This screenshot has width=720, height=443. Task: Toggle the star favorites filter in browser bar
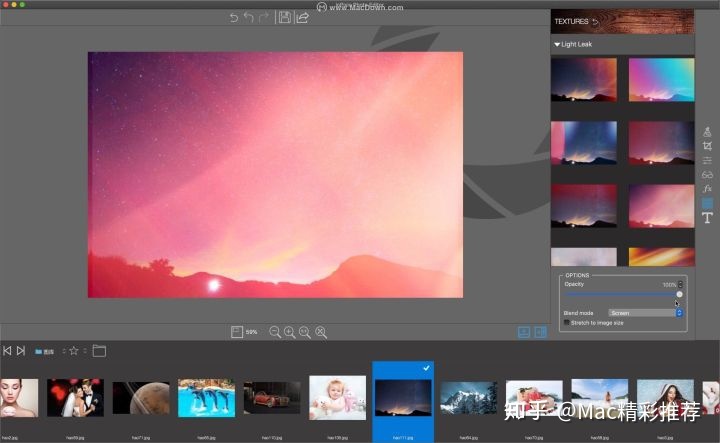click(x=73, y=351)
